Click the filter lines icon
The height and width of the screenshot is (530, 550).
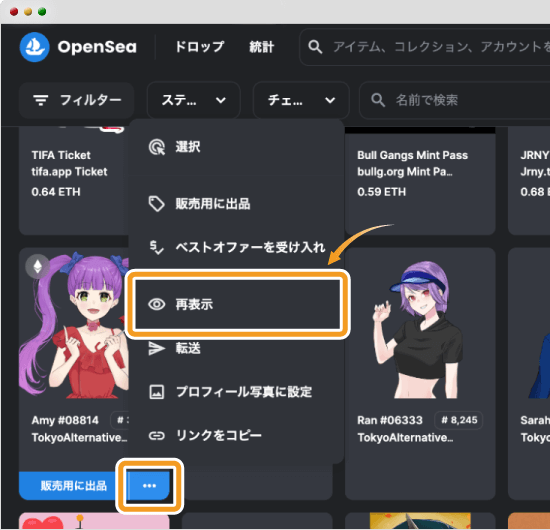41,100
